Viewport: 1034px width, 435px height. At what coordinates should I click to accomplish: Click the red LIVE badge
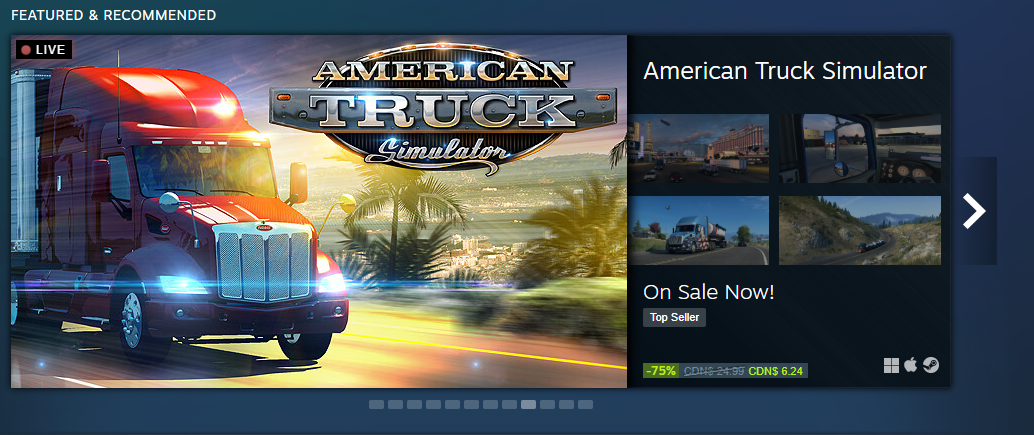pyautogui.click(x=43, y=49)
